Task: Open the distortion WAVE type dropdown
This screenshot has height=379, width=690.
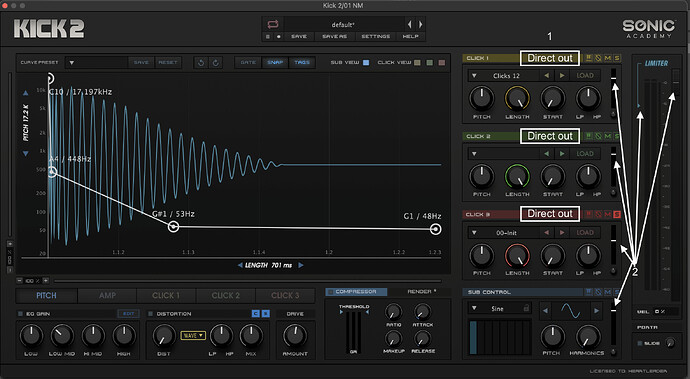Action: pos(193,335)
